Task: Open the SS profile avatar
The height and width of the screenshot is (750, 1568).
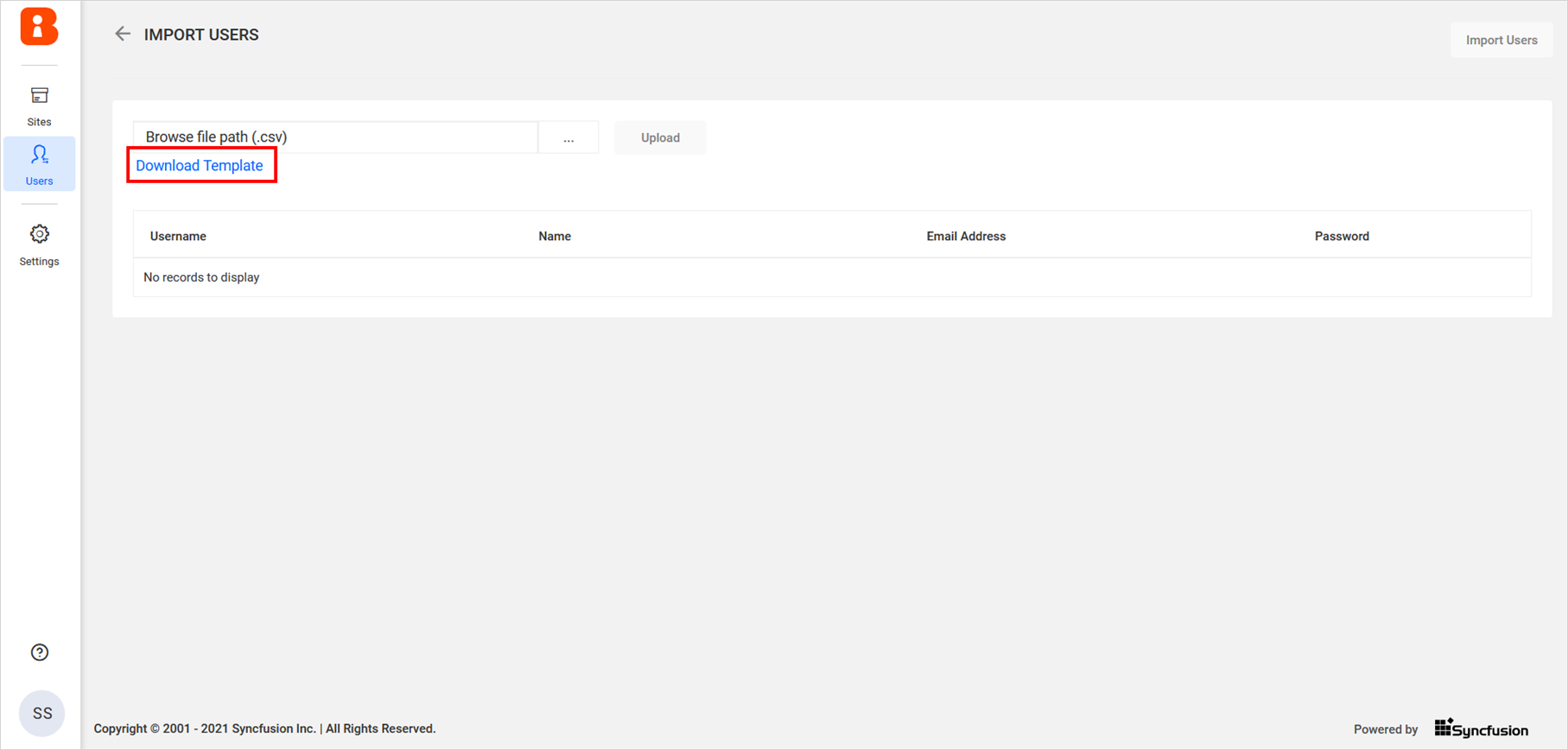Action: click(42, 713)
